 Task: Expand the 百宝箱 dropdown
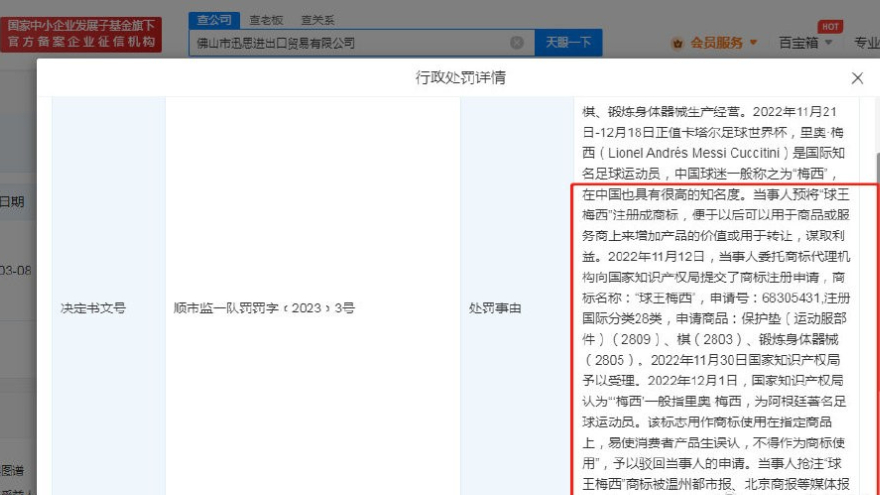click(804, 43)
